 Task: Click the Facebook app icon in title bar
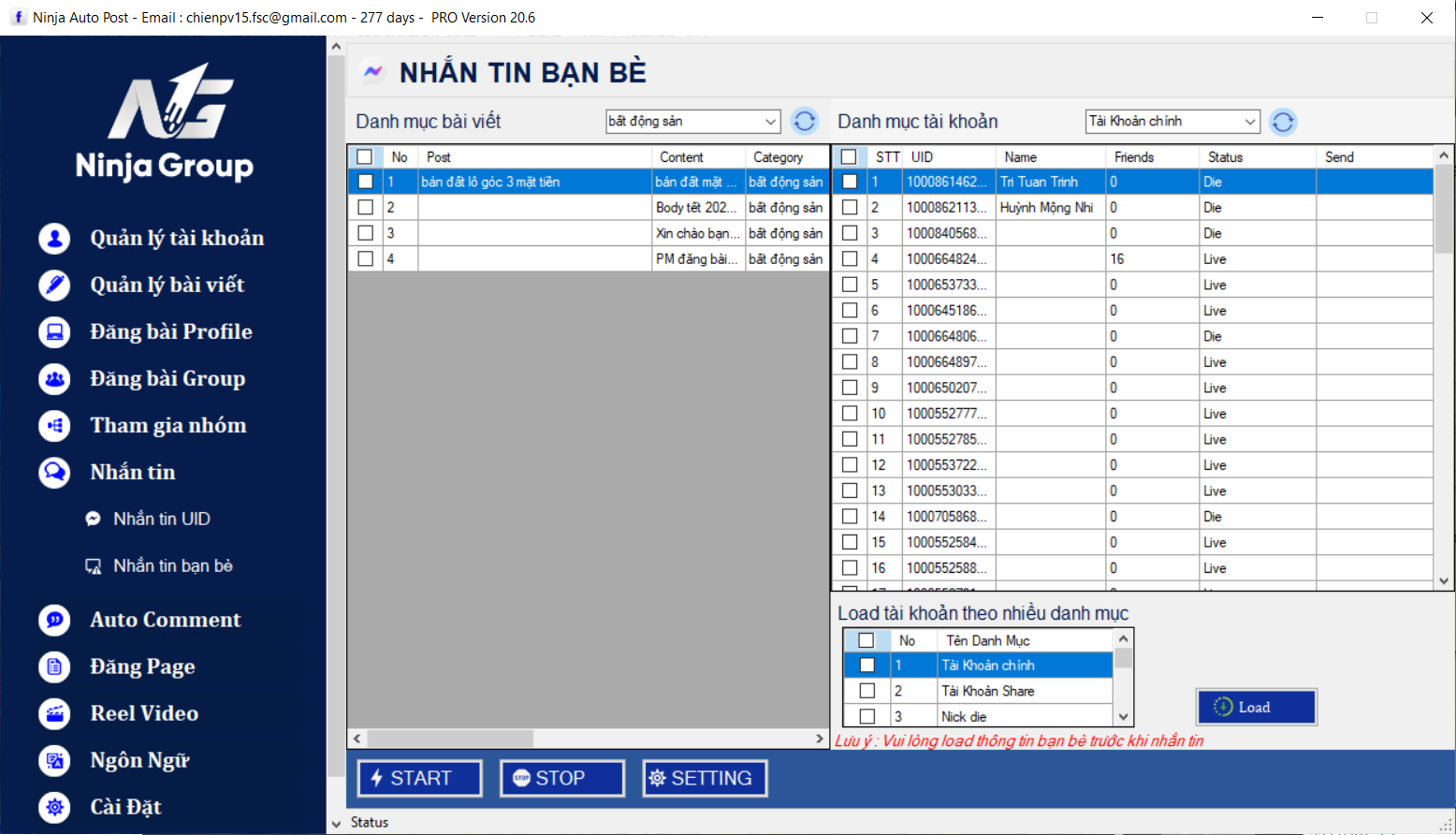click(x=18, y=18)
